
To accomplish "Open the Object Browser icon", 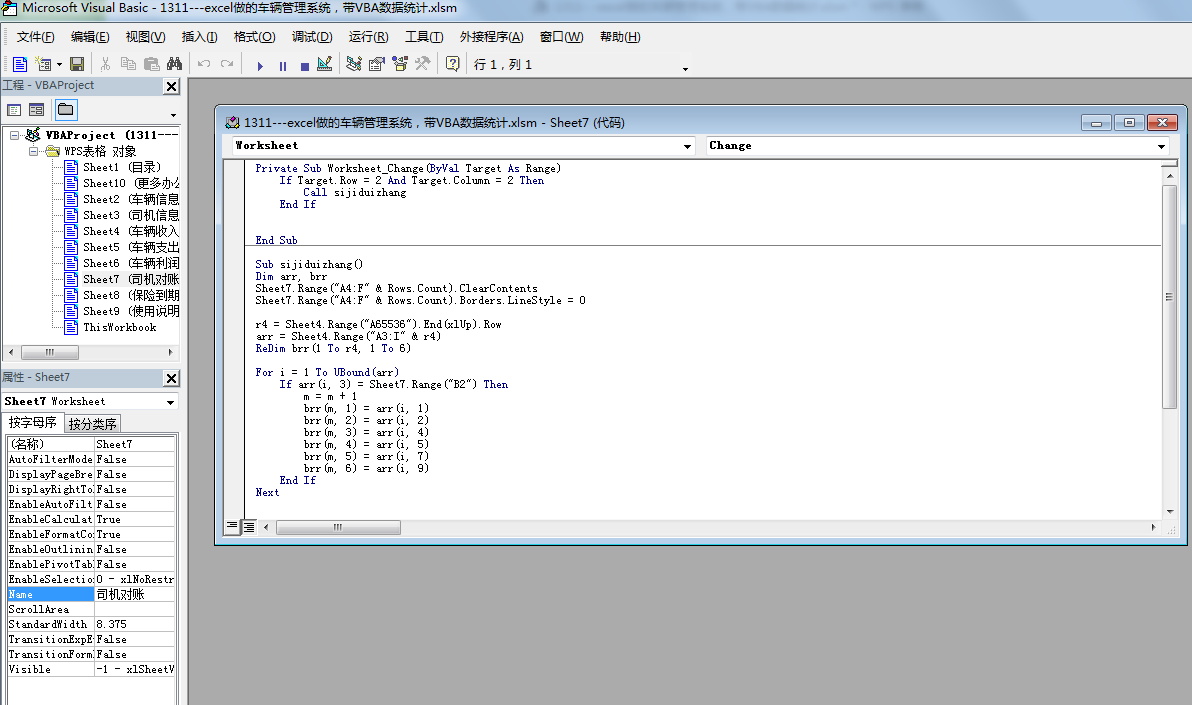I will (400, 65).
